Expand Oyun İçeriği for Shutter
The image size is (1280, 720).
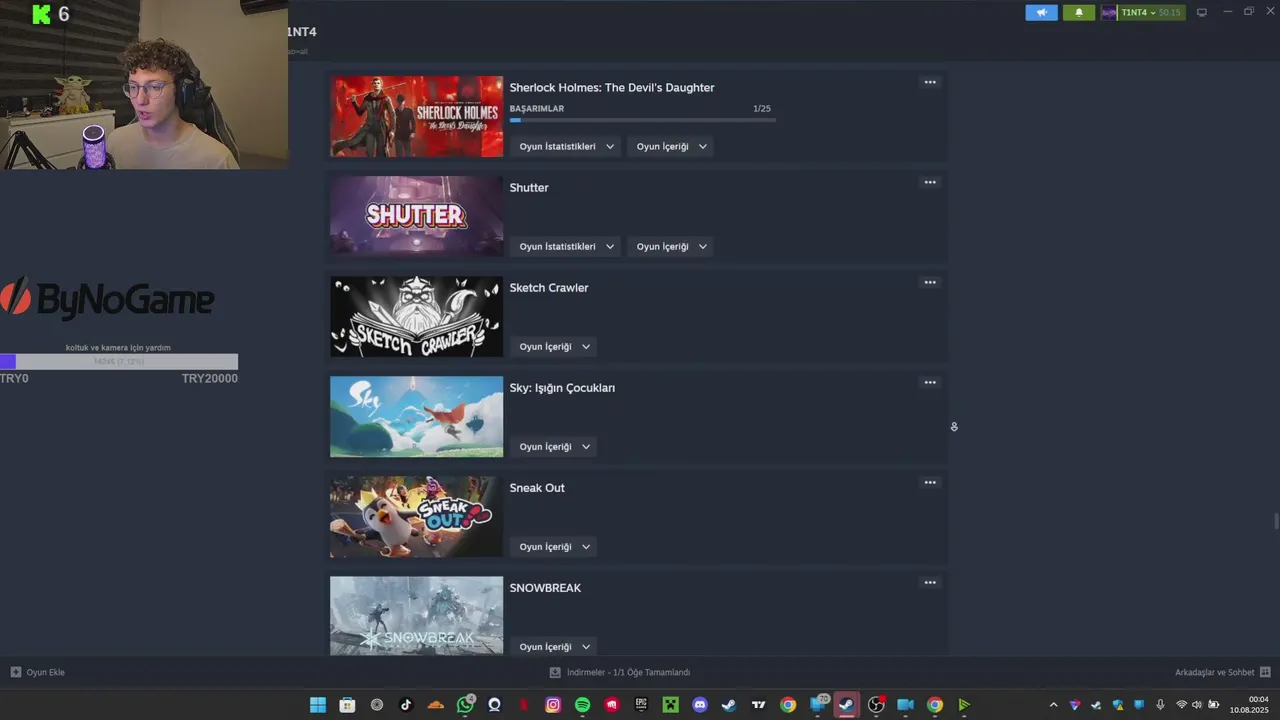point(670,246)
